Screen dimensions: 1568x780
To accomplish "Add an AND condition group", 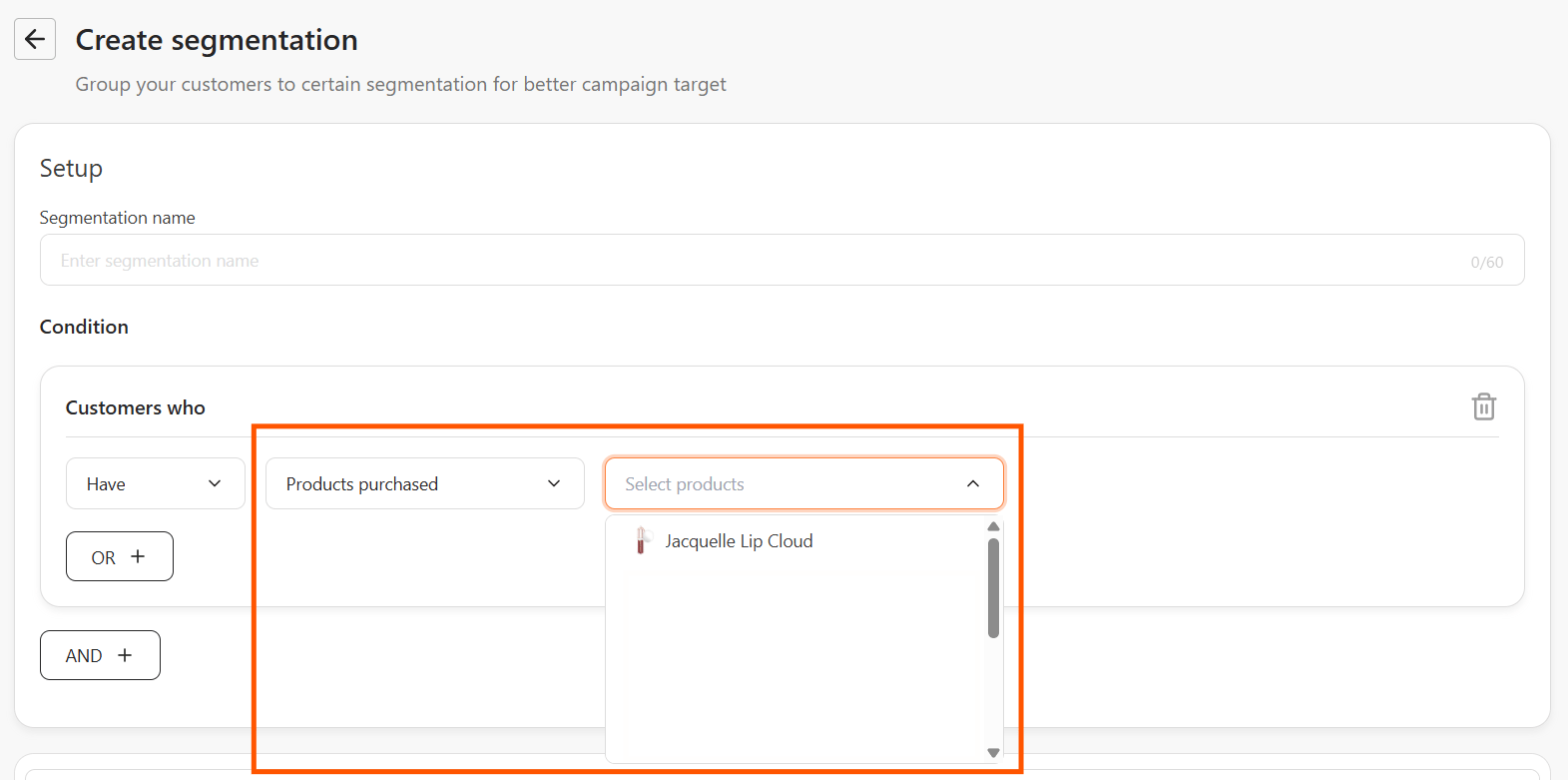I will point(100,655).
